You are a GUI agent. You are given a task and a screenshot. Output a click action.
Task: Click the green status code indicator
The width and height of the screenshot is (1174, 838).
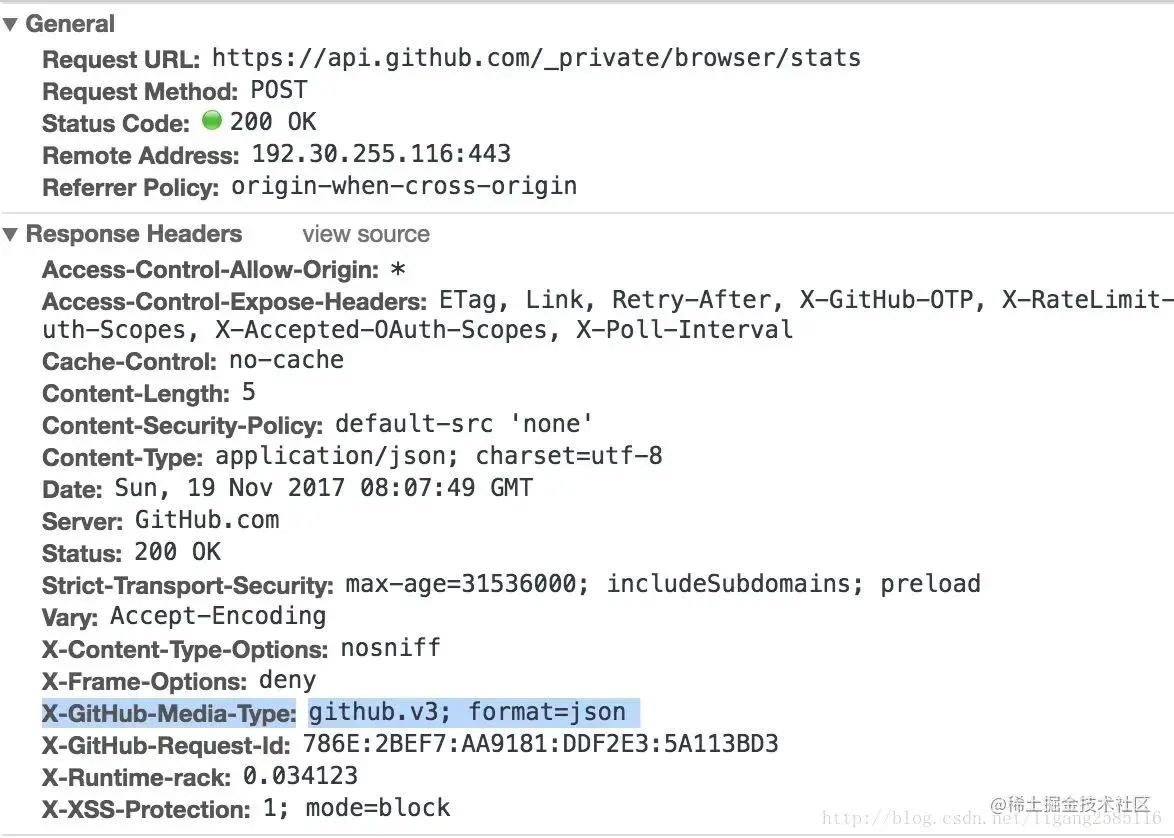coord(211,121)
